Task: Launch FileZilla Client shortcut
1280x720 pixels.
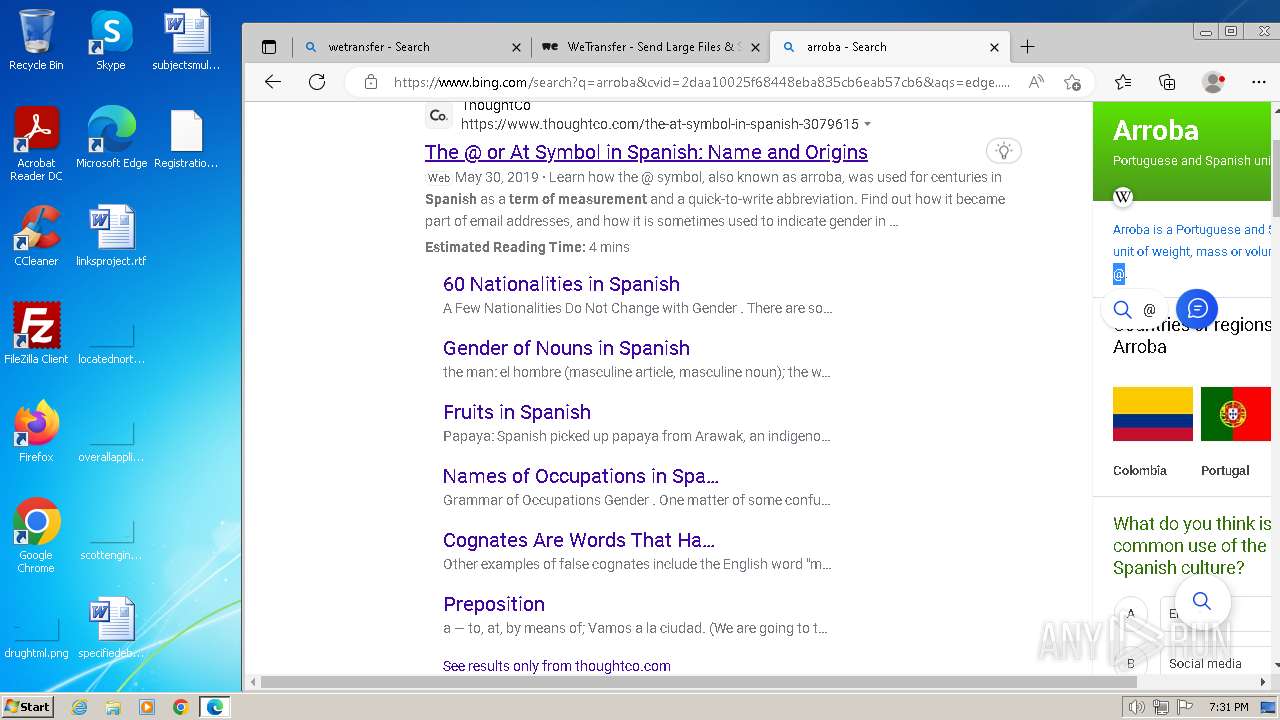Action: [x=36, y=334]
